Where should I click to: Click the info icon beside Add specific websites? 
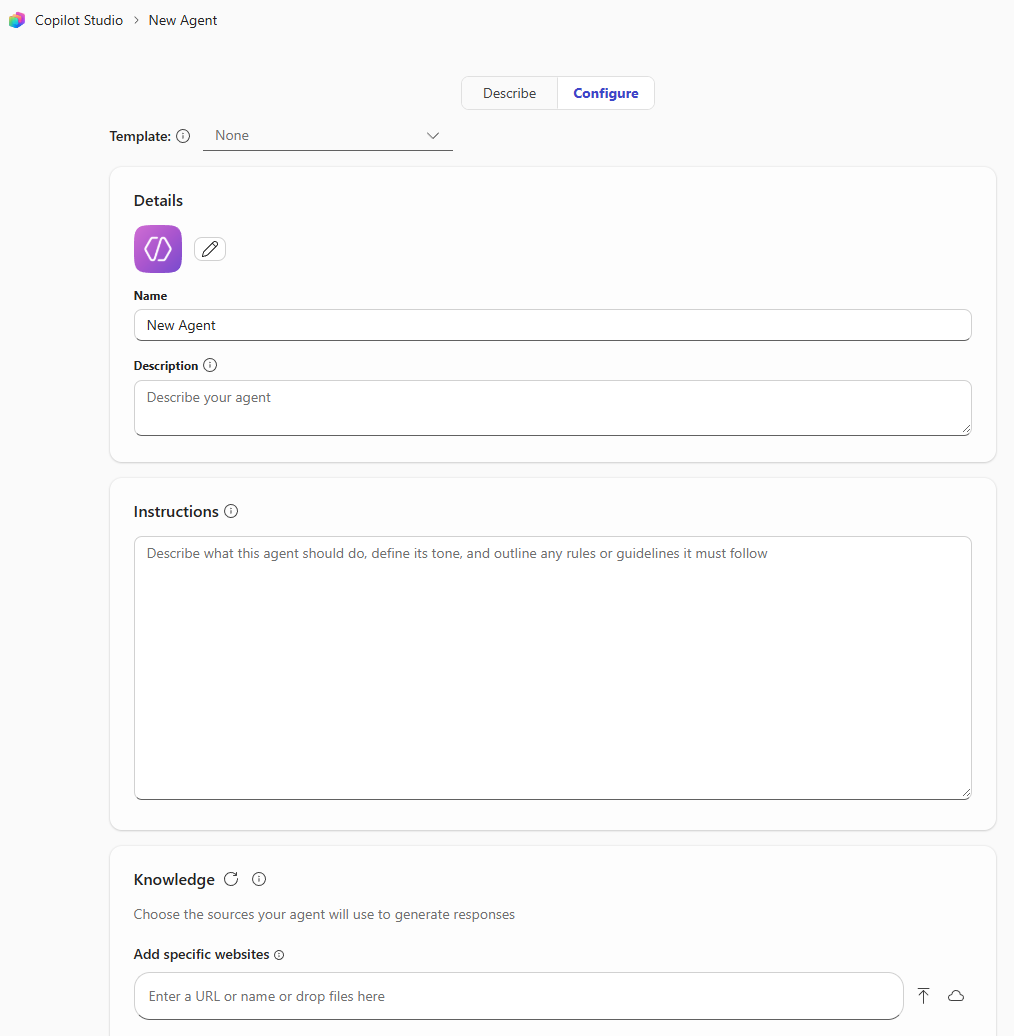[x=279, y=954]
